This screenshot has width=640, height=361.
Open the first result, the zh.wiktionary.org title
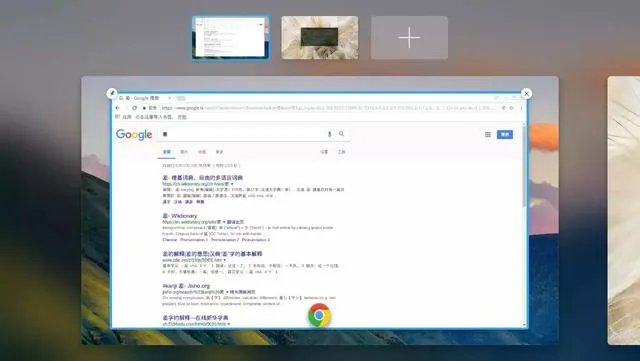click(x=202, y=178)
